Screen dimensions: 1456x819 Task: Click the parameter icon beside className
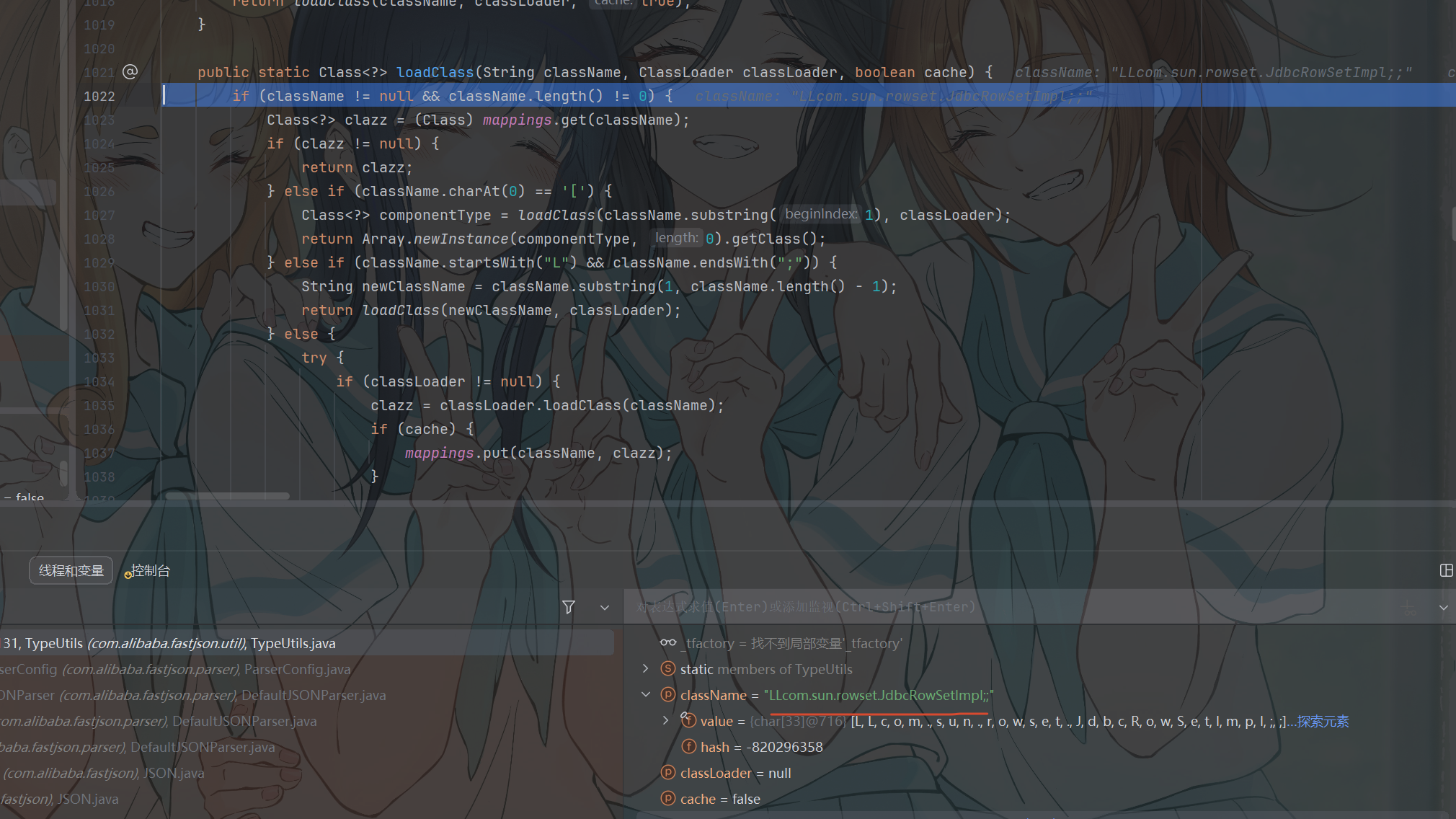click(668, 694)
